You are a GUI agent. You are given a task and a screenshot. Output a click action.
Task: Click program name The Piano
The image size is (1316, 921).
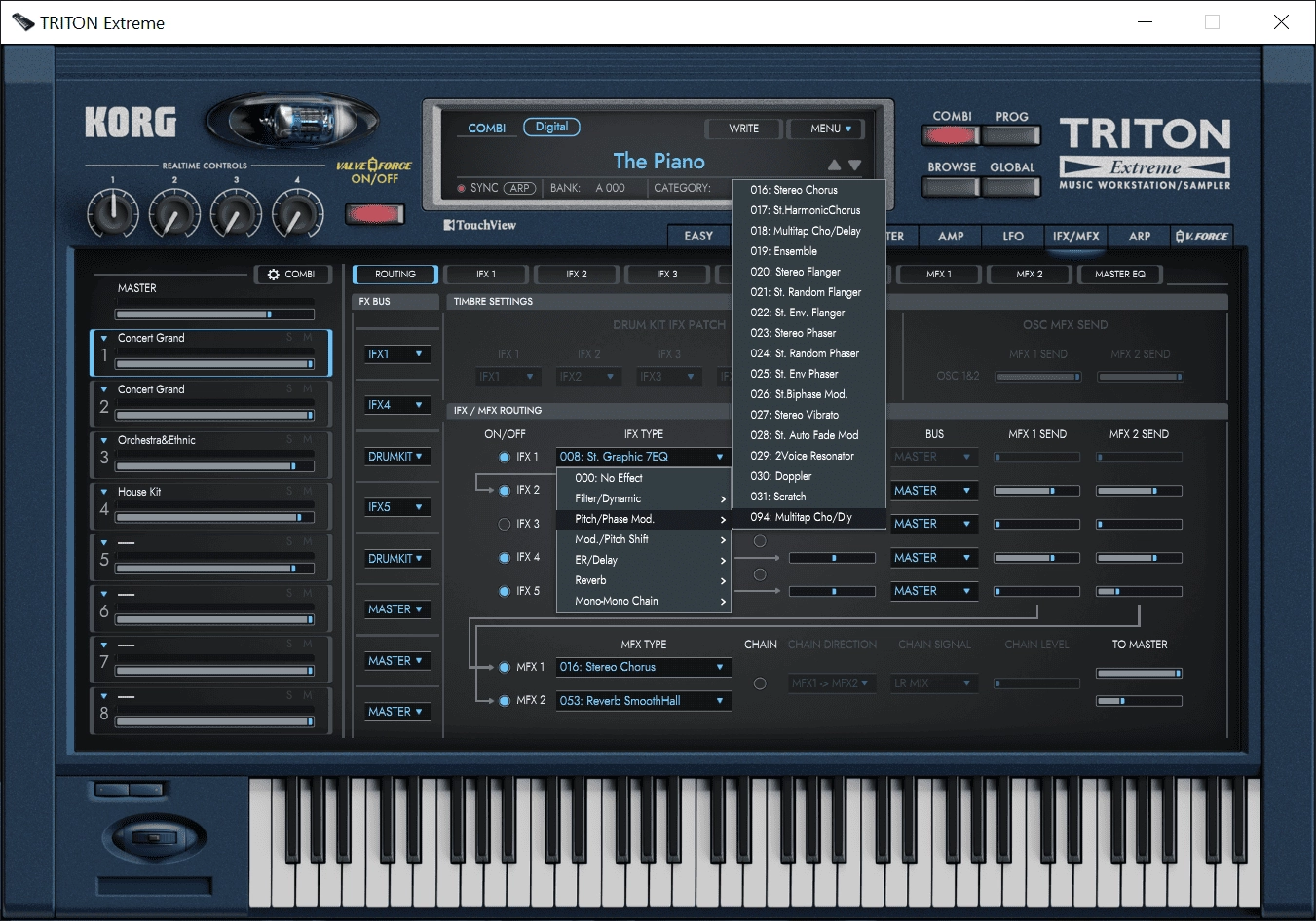pyautogui.click(x=658, y=162)
